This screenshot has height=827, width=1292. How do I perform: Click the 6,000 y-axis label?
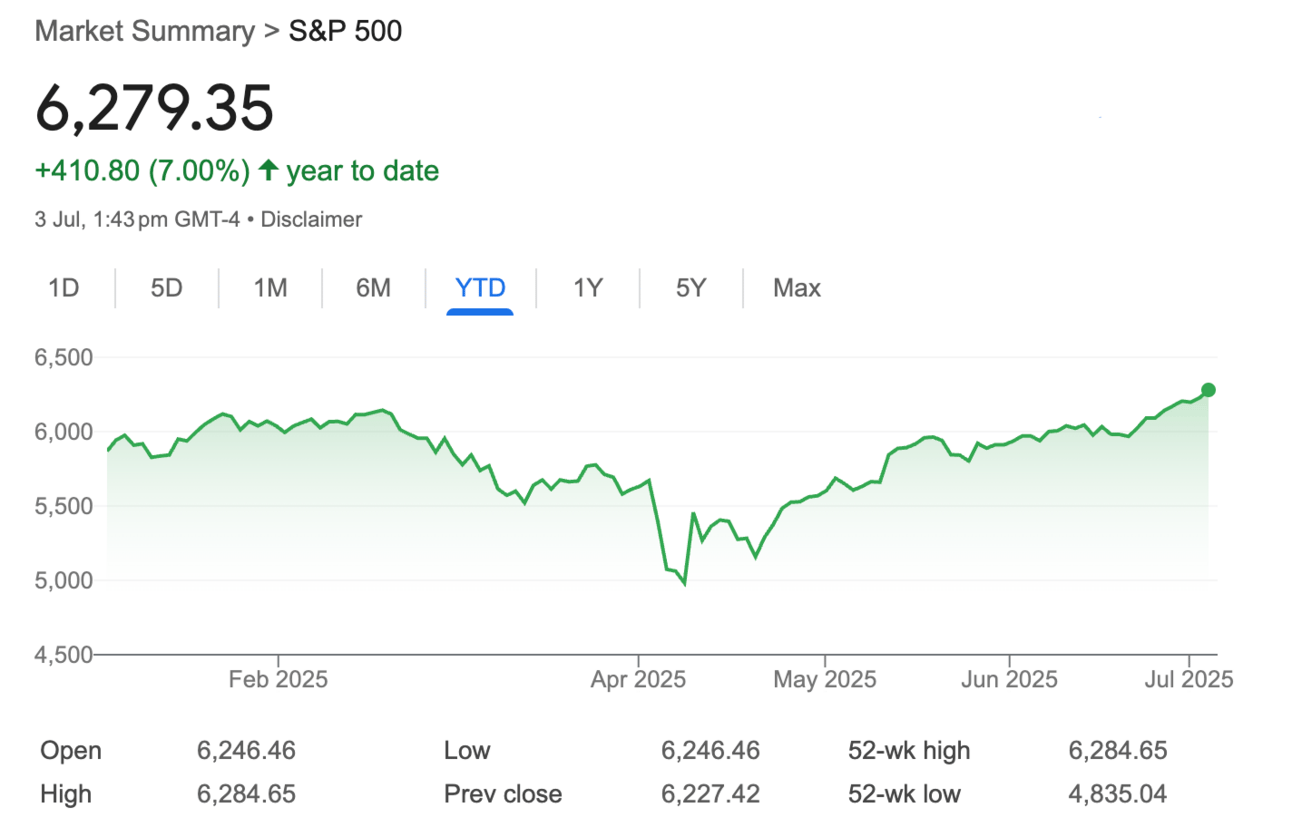[x=64, y=432]
